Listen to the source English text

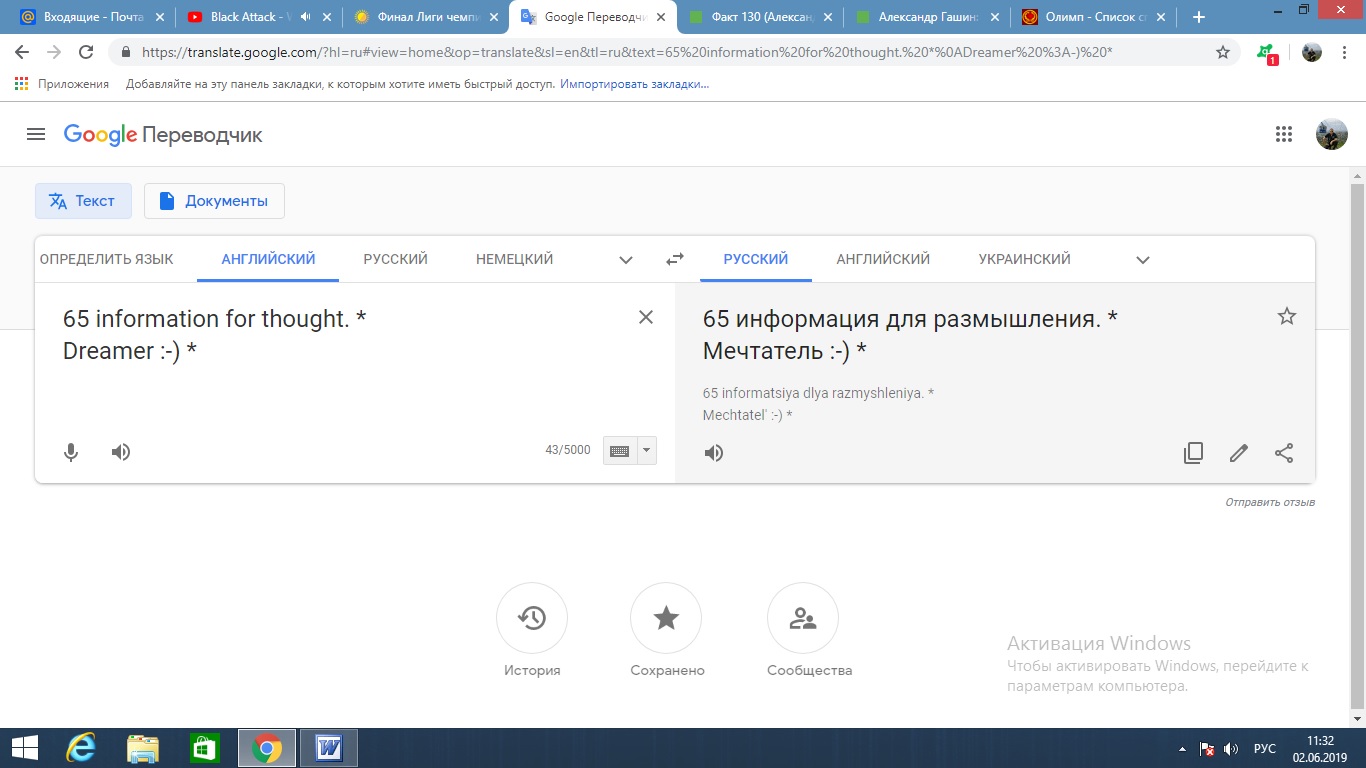pos(121,452)
